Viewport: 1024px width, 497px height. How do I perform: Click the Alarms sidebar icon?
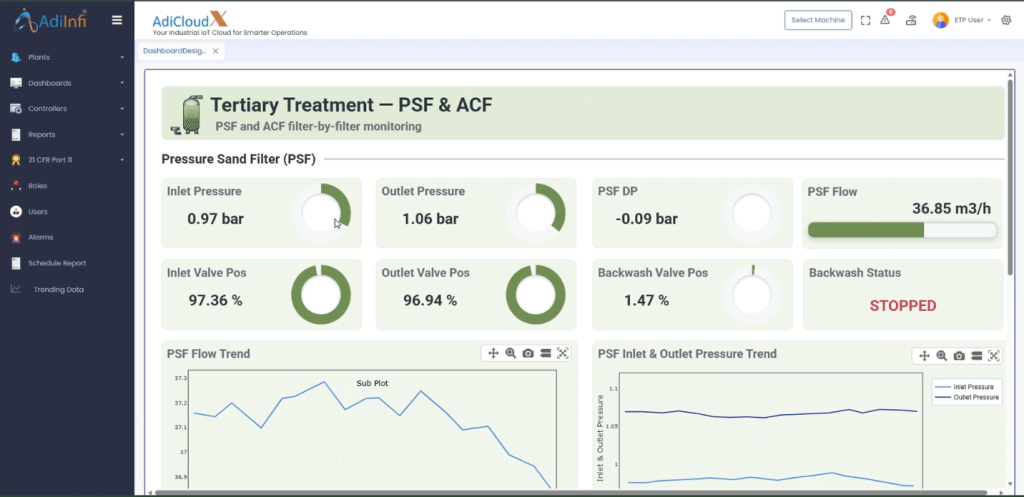pos(16,238)
